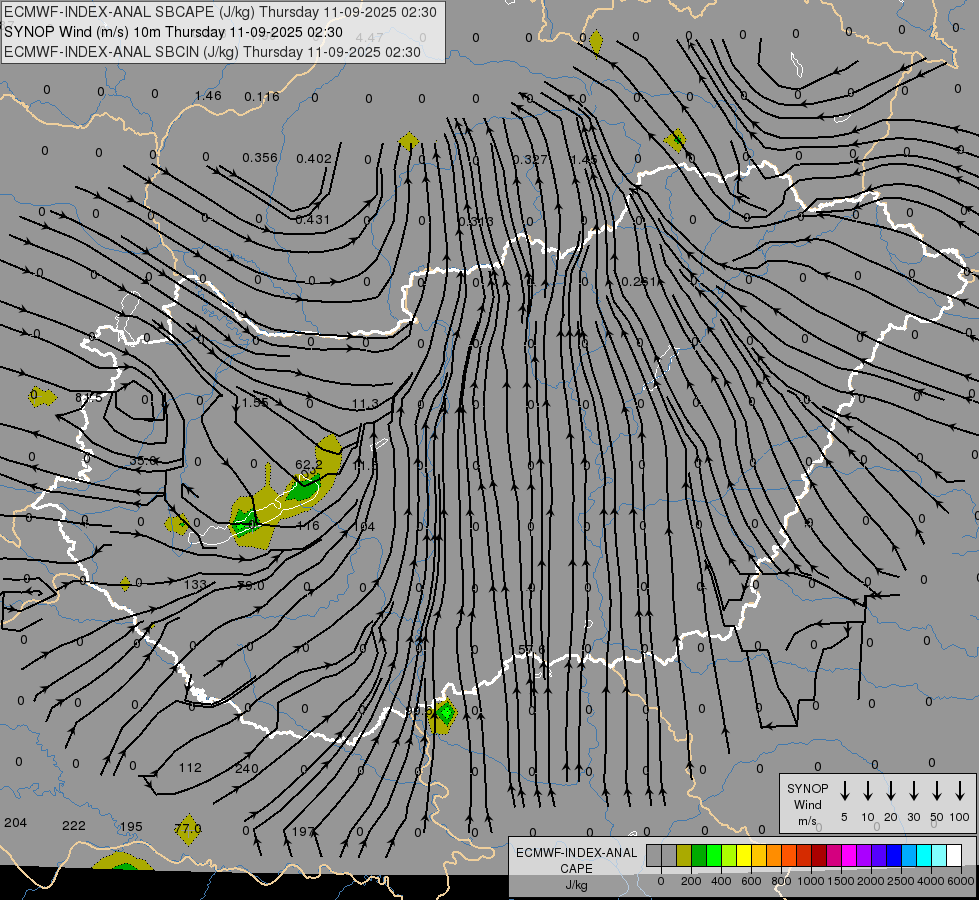Image resolution: width=979 pixels, height=900 pixels.
Task: Click the 195 value at lower left
Action: click(131, 827)
